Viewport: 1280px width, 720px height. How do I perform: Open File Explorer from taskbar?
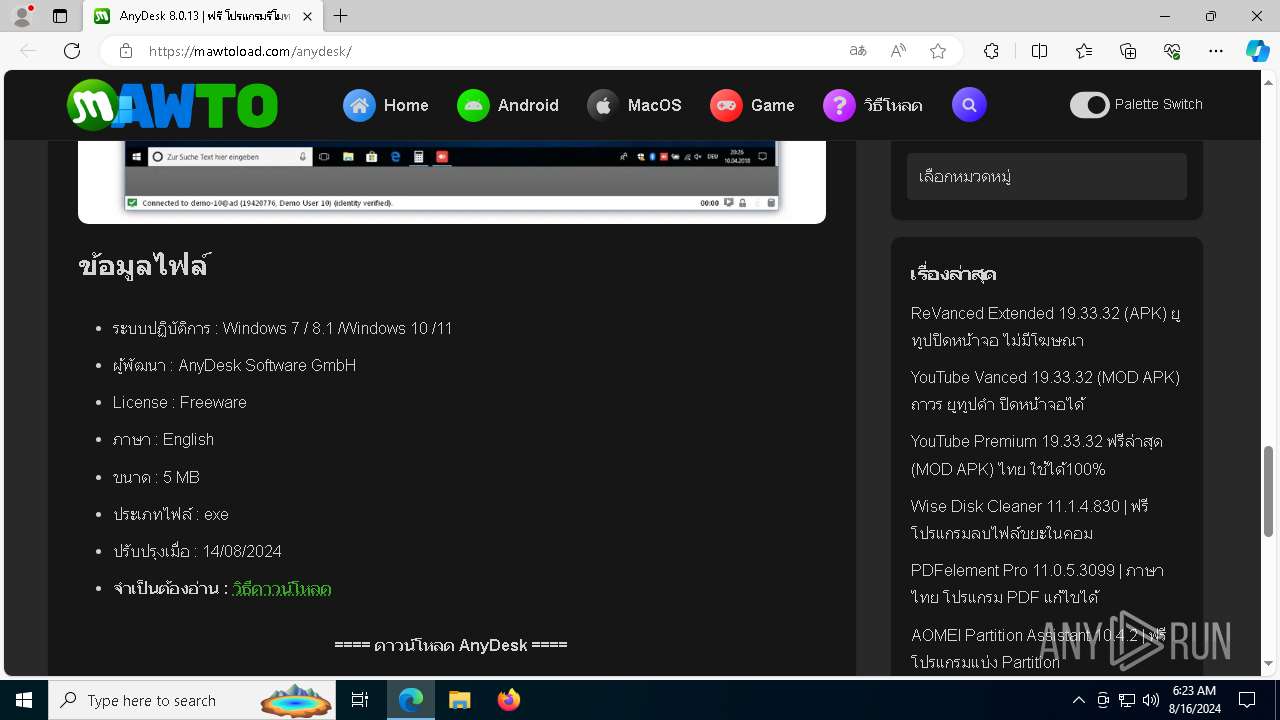(460, 700)
